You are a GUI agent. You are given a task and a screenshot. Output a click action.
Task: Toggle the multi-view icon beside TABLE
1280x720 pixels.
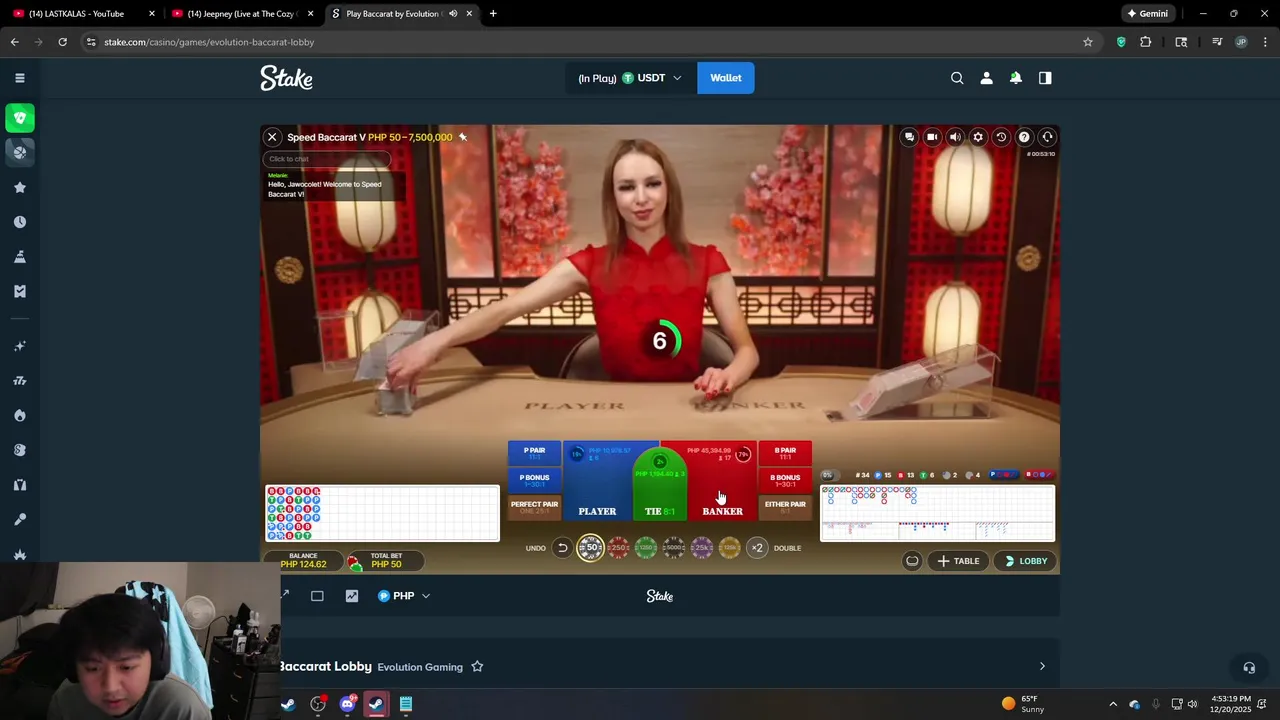pyautogui.click(x=912, y=561)
